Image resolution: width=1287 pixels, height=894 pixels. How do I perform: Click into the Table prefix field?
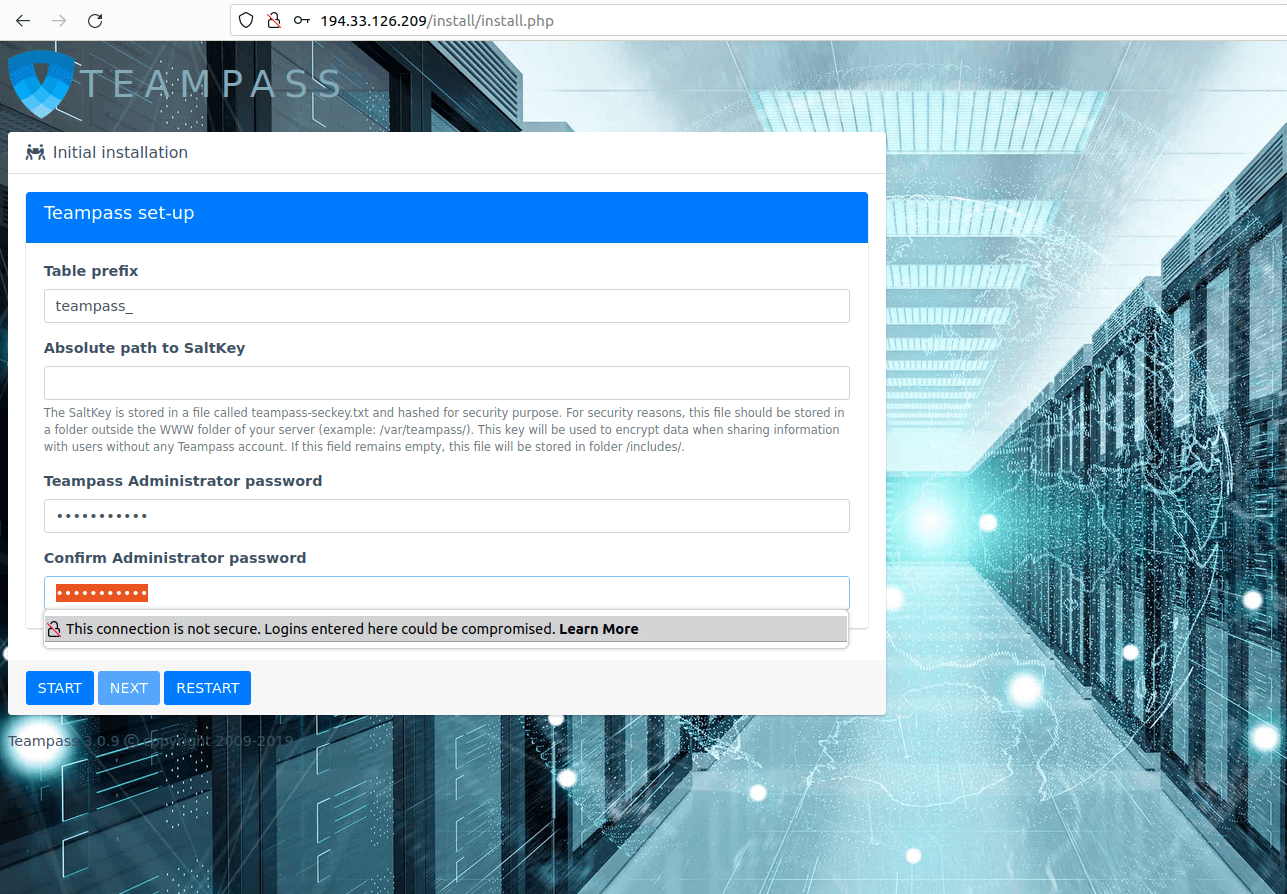pos(446,306)
